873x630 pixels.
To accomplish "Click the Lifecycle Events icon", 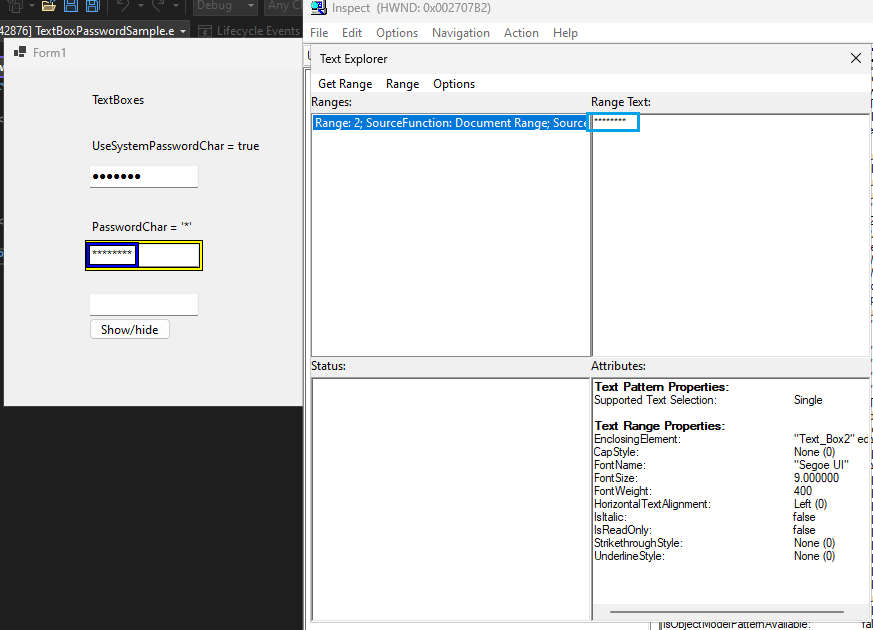I will click(x=205, y=31).
